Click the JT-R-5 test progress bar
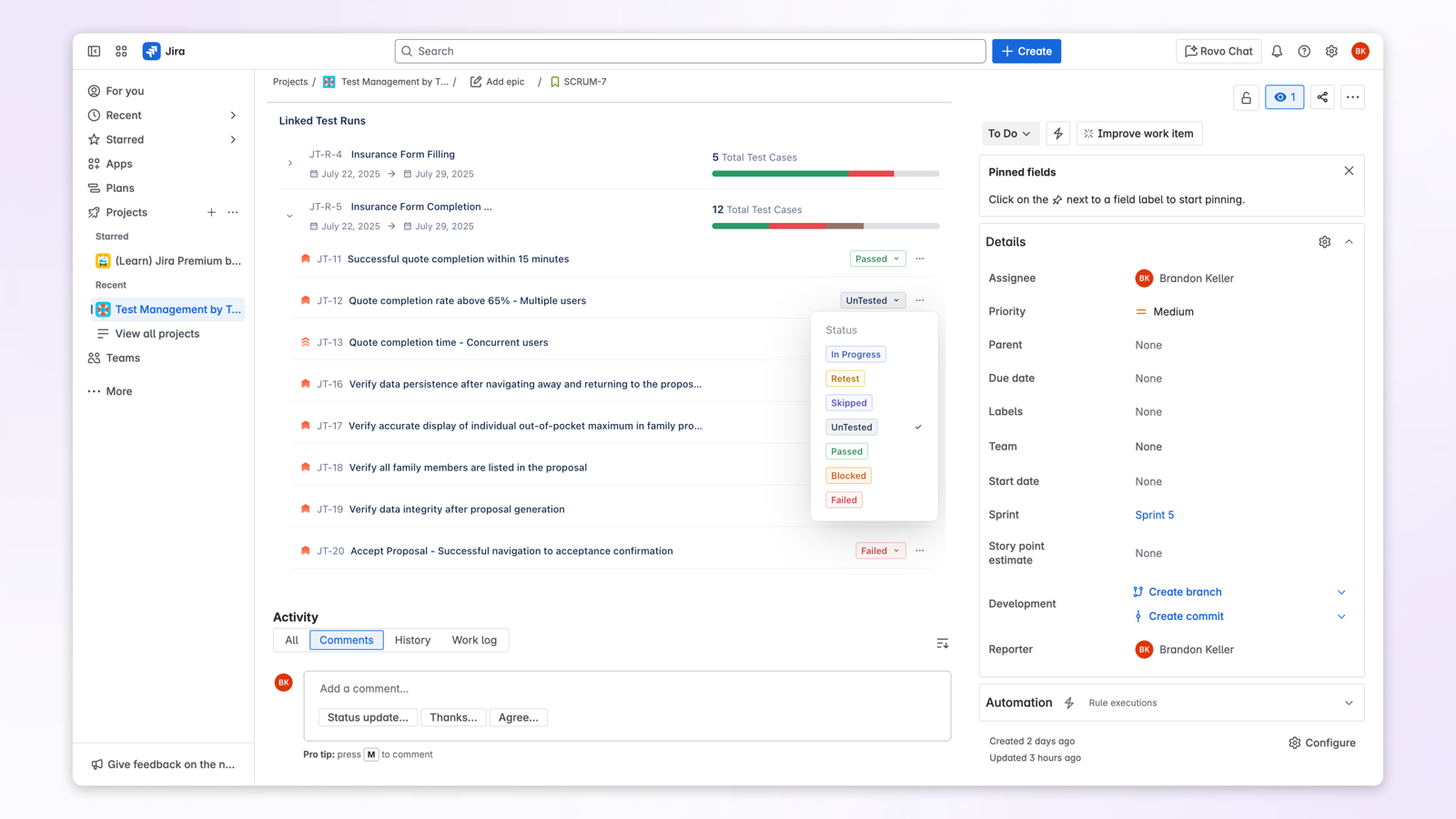This screenshot has width=1456, height=819. tap(825, 227)
